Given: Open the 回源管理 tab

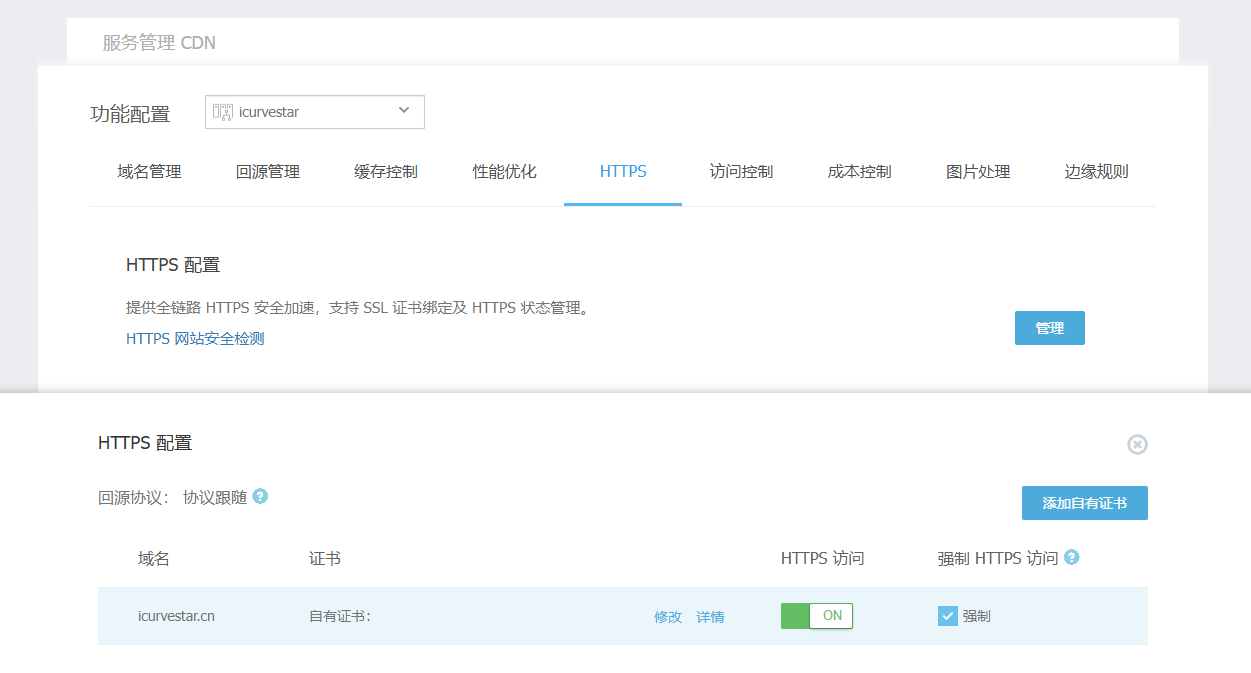Looking at the screenshot, I should (268, 172).
